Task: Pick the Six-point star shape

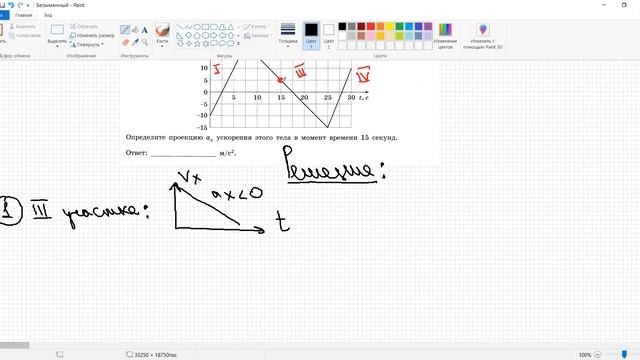Action: [x=206, y=44]
